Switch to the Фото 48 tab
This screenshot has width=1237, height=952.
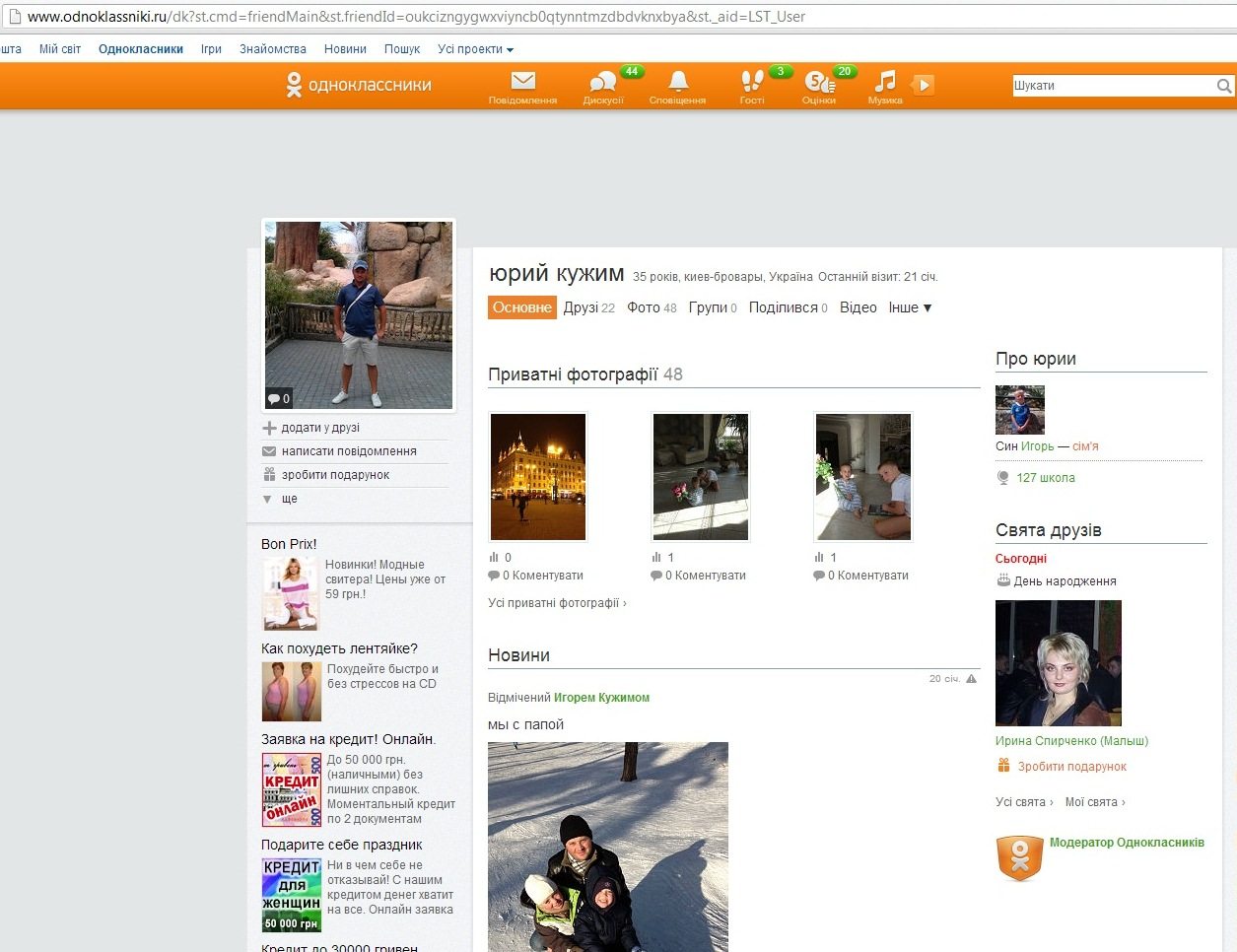click(652, 307)
